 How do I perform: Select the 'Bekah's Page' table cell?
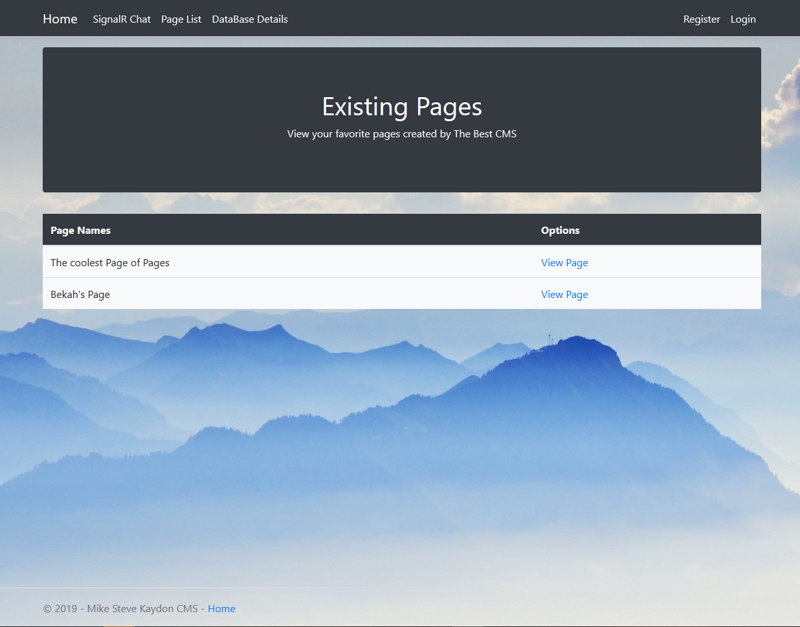[x=288, y=294]
